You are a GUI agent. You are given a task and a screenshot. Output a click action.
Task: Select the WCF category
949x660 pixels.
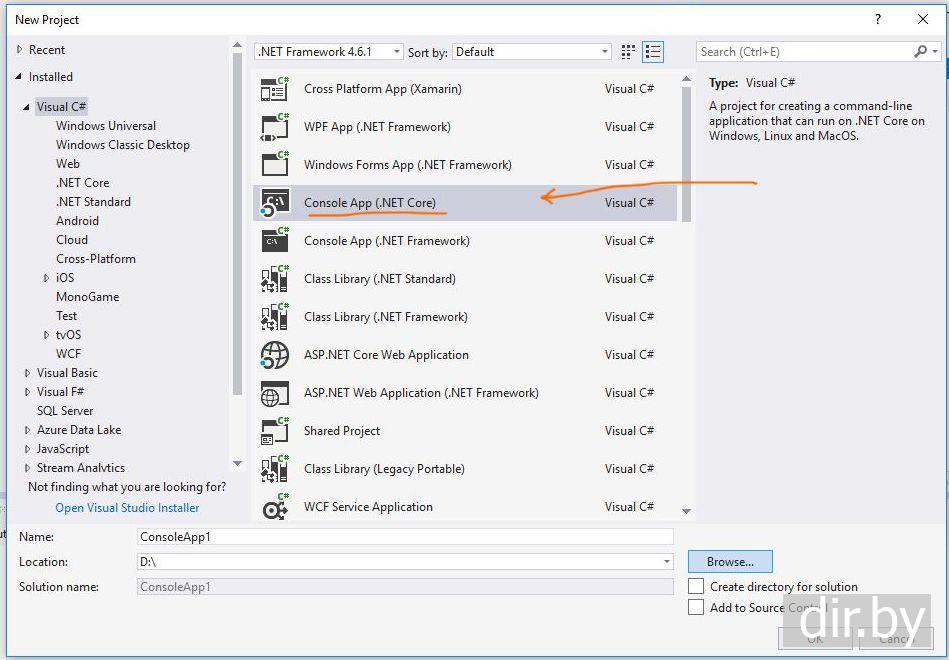coord(68,354)
